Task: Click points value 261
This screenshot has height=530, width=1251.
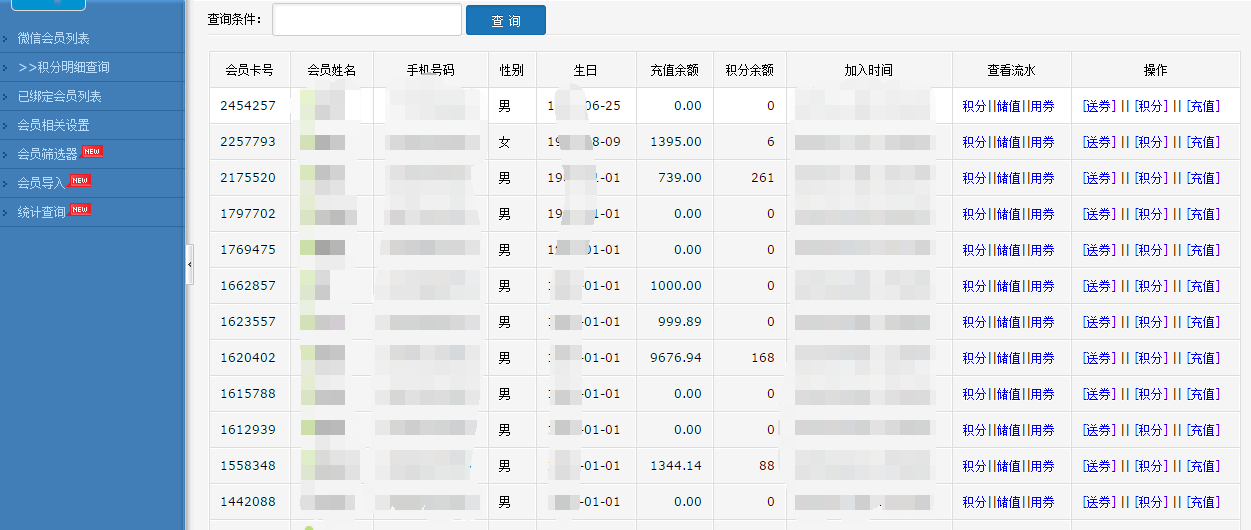Action: click(763, 178)
